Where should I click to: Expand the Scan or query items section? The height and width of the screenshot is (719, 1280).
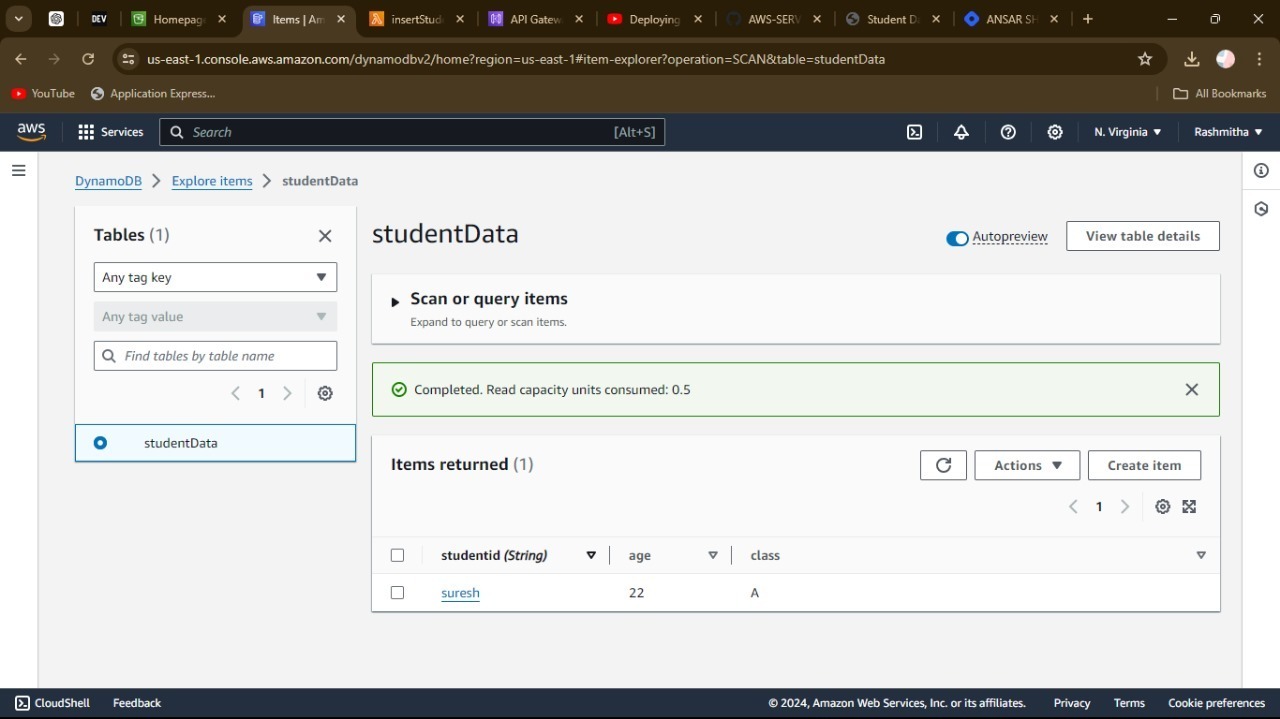coord(395,301)
